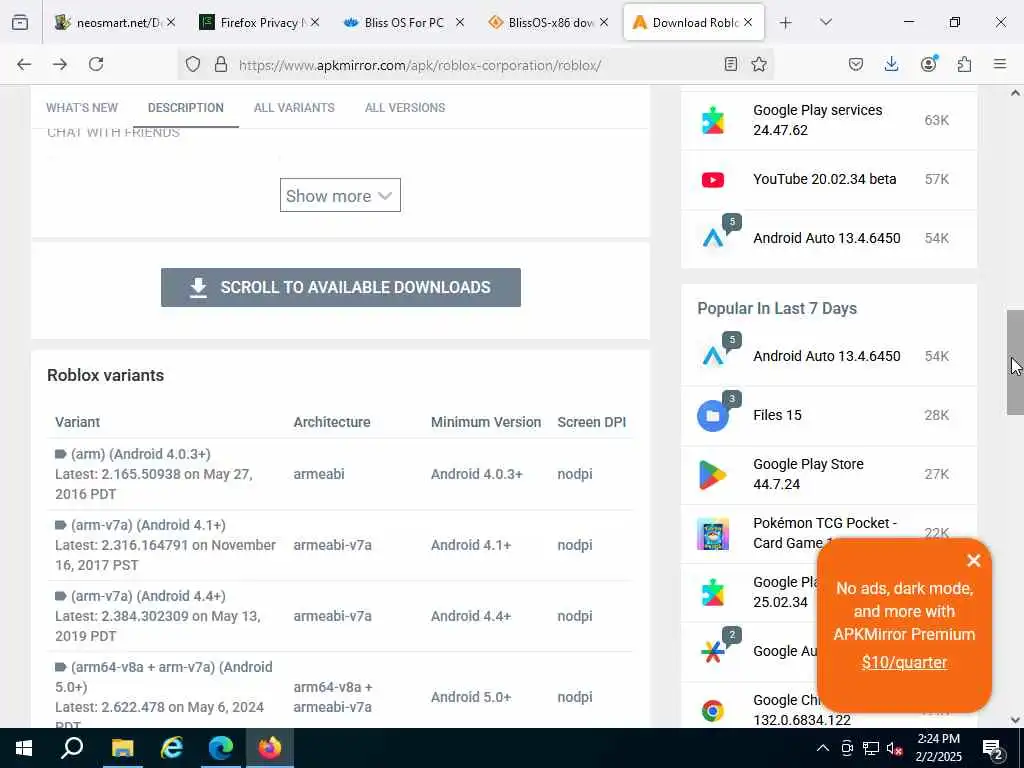Show hidden system tray icons
The height and width of the screenshot is (768, 1024).
pos(823,748)
